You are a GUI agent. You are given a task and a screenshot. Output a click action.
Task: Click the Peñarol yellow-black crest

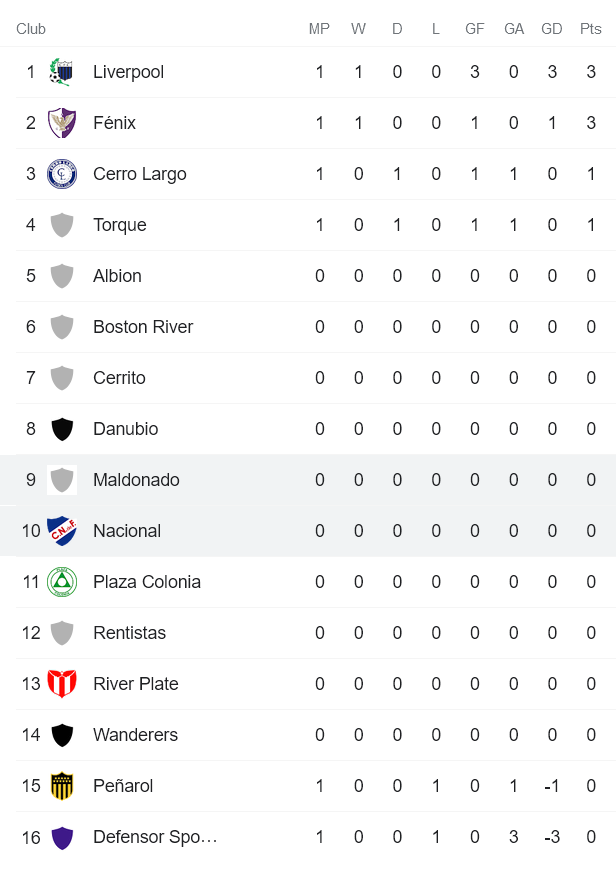[x=62, y=786]
